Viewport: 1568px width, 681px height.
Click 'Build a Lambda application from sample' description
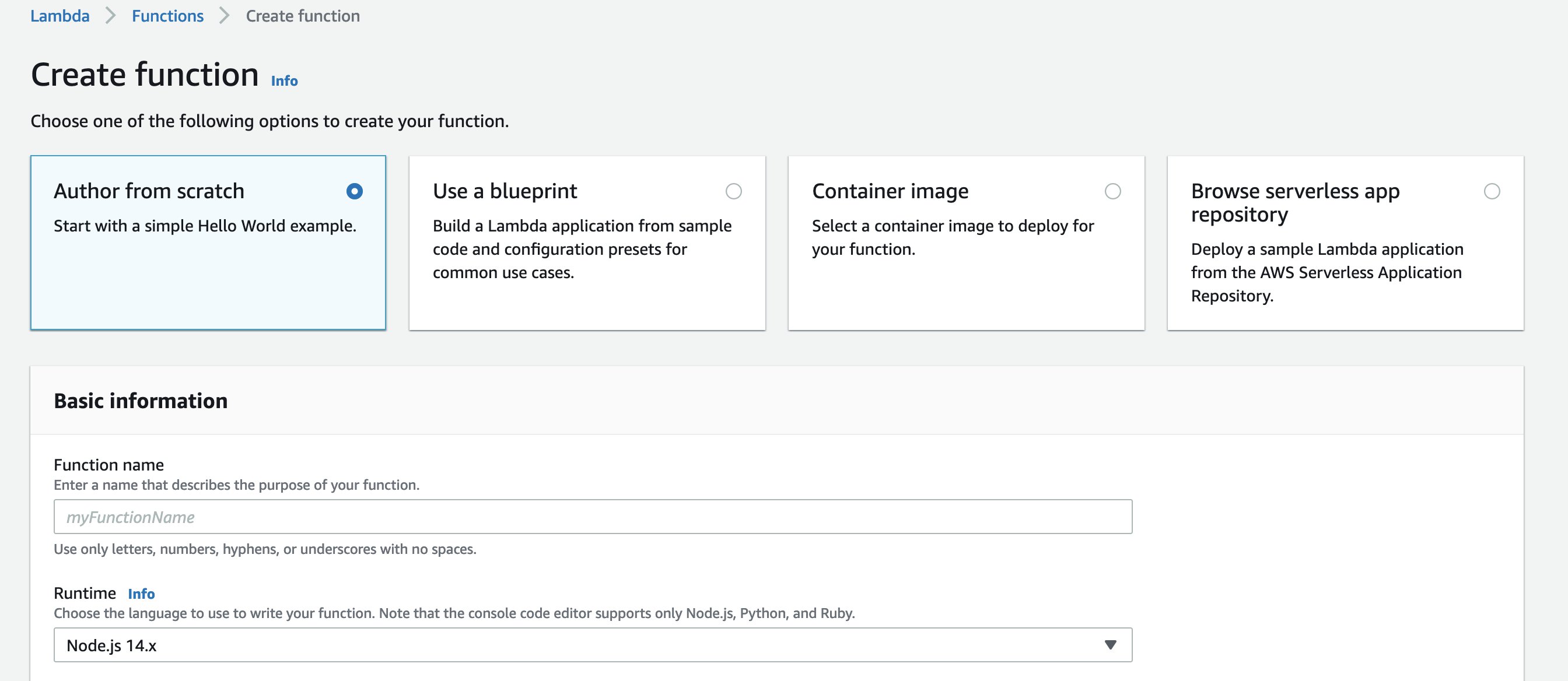pos(582,249)
